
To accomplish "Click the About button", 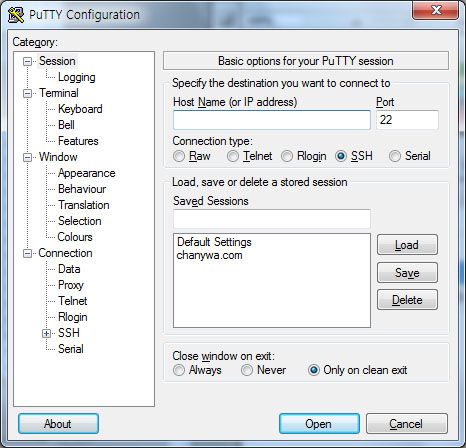I will [58, 424].
